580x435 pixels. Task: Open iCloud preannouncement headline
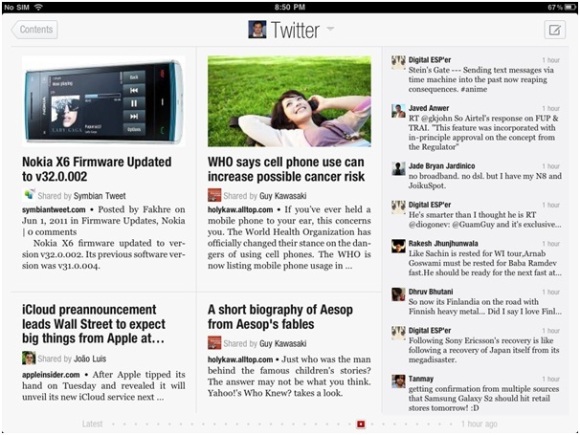tap(94, 324)
